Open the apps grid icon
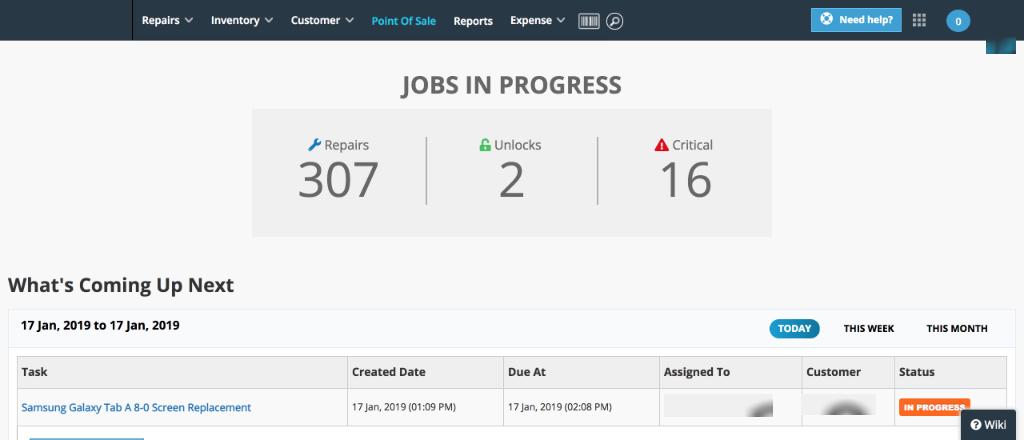This screenshot has width=1024, height=440. [x=919, y=20]
